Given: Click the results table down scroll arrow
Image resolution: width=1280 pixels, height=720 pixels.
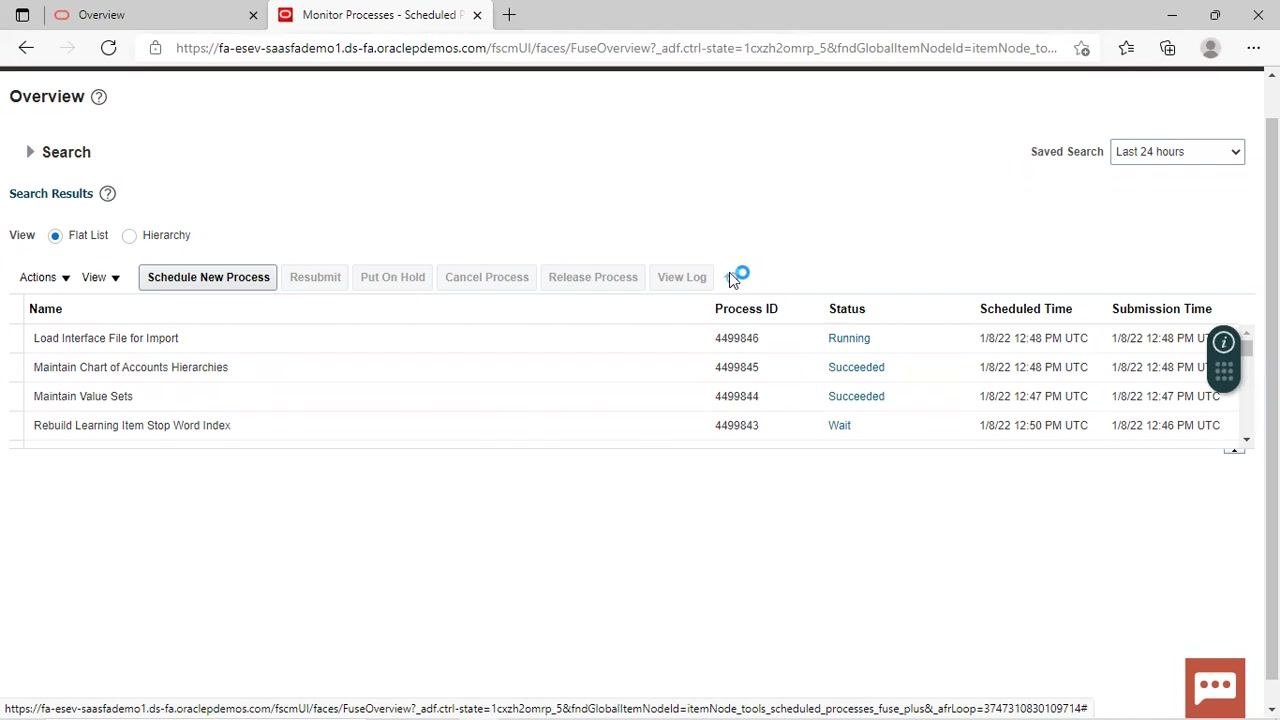Looking at the screenshot, I should pyautogui.click(x=1246, y=439).
